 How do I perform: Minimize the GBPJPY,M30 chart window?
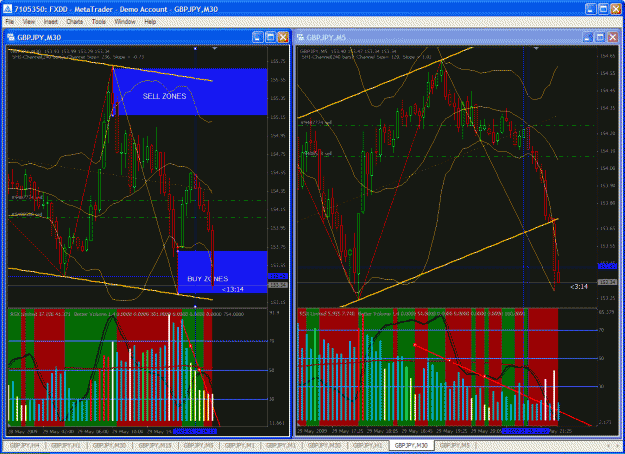pos(258,37)
